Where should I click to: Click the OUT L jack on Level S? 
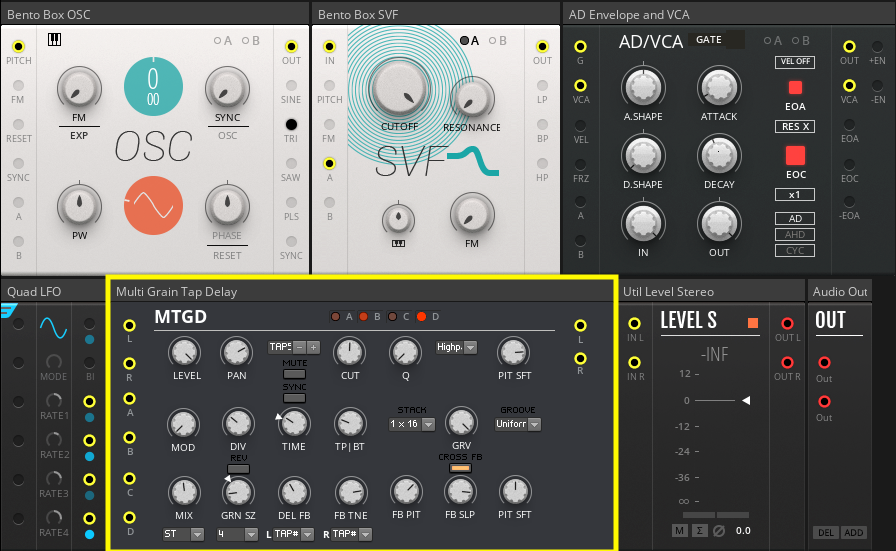coord(787,324)
